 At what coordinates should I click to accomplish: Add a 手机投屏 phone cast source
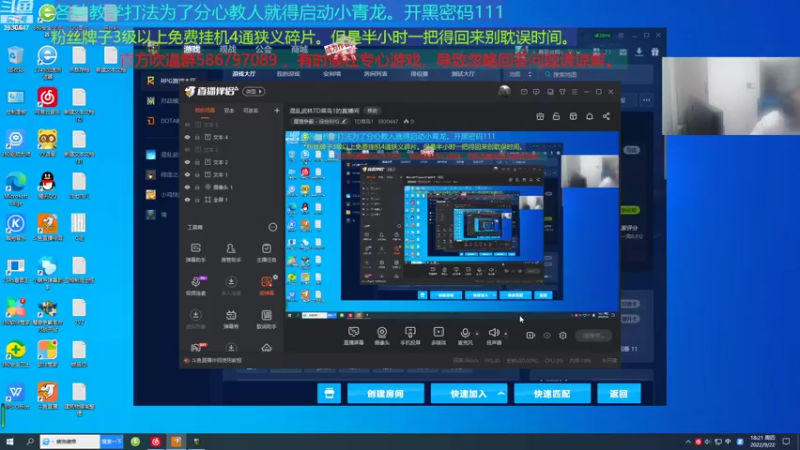coord(410,336)
